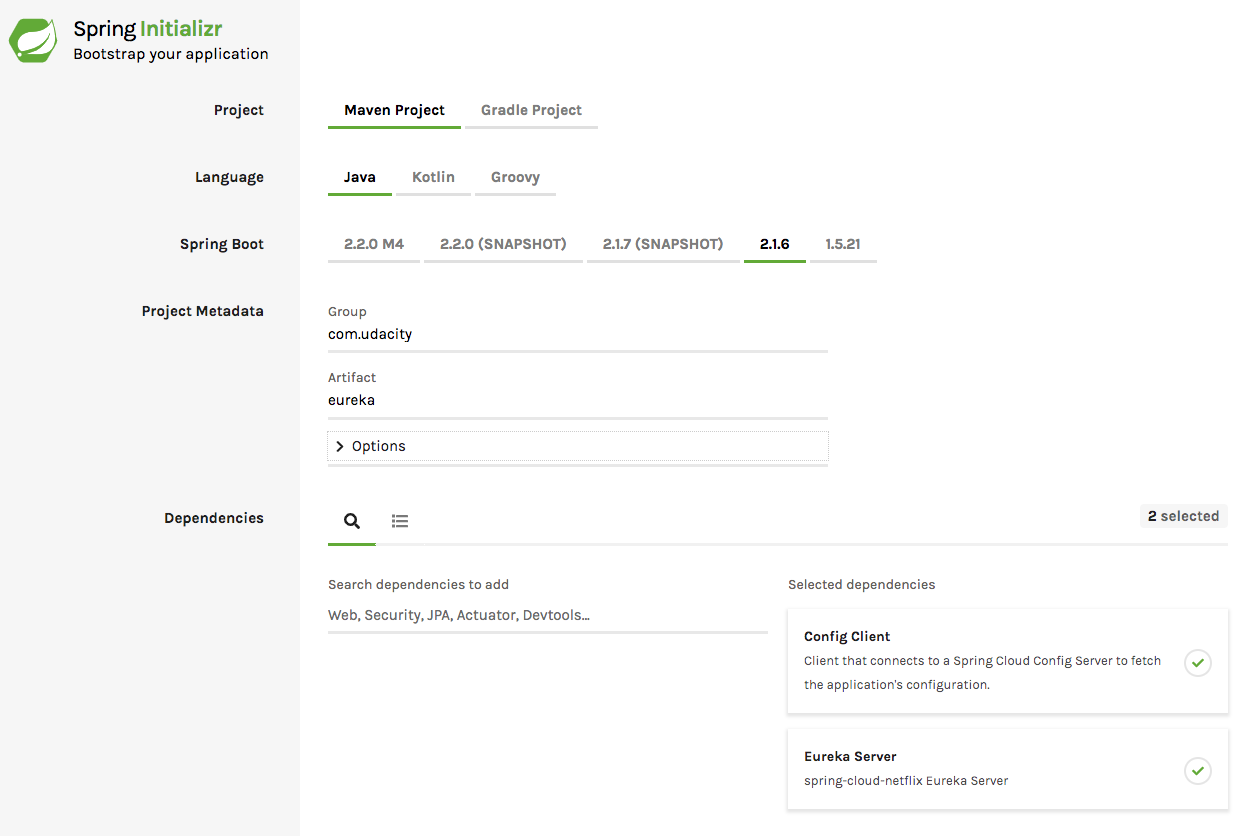Select Spring Boot version 2.1.6
The width and height of the screenshot is (1259, 836).
point(774,244)
